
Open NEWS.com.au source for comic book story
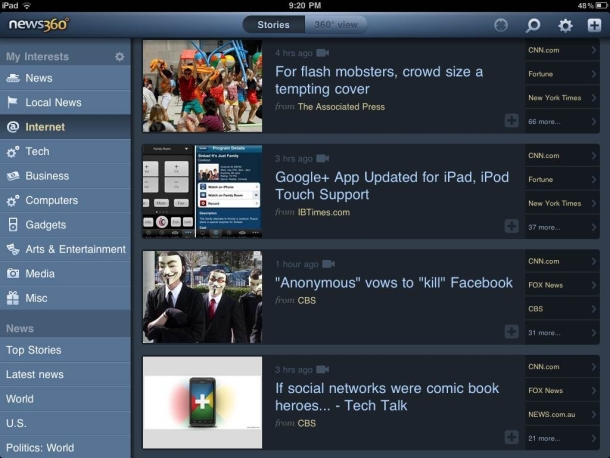coord(562,414)
